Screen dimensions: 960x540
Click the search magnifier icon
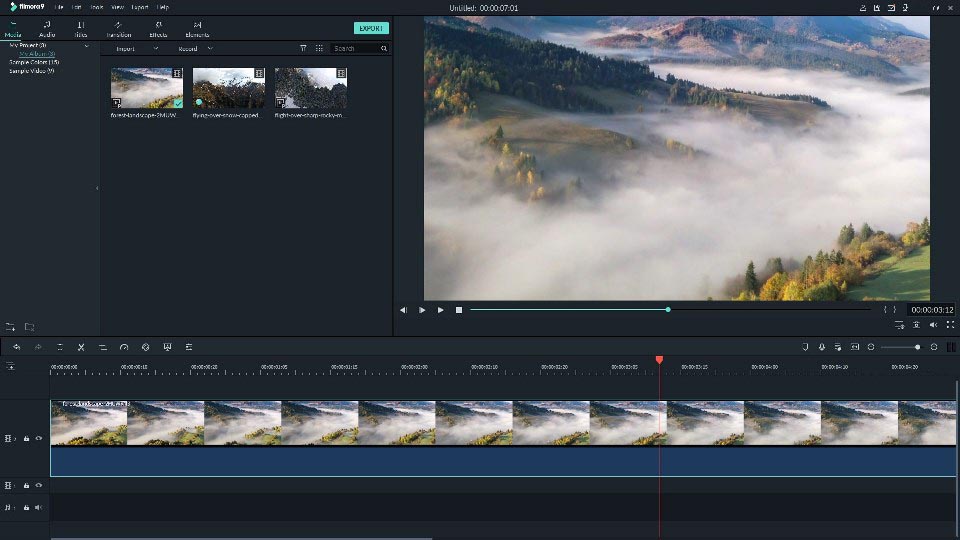[384, 48]
